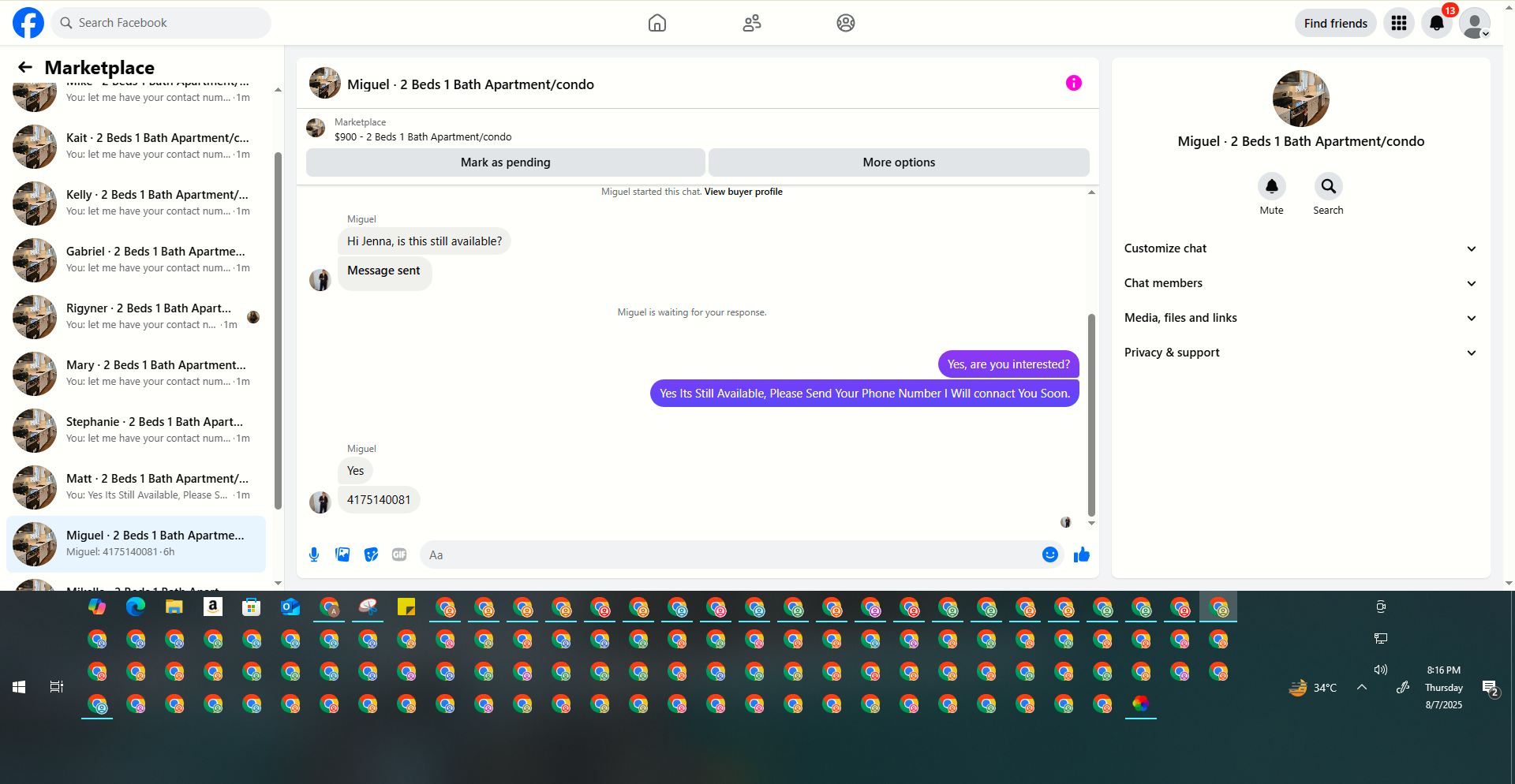Expand Media, files and links section
1515x784 pixels.
(1300, 318)
